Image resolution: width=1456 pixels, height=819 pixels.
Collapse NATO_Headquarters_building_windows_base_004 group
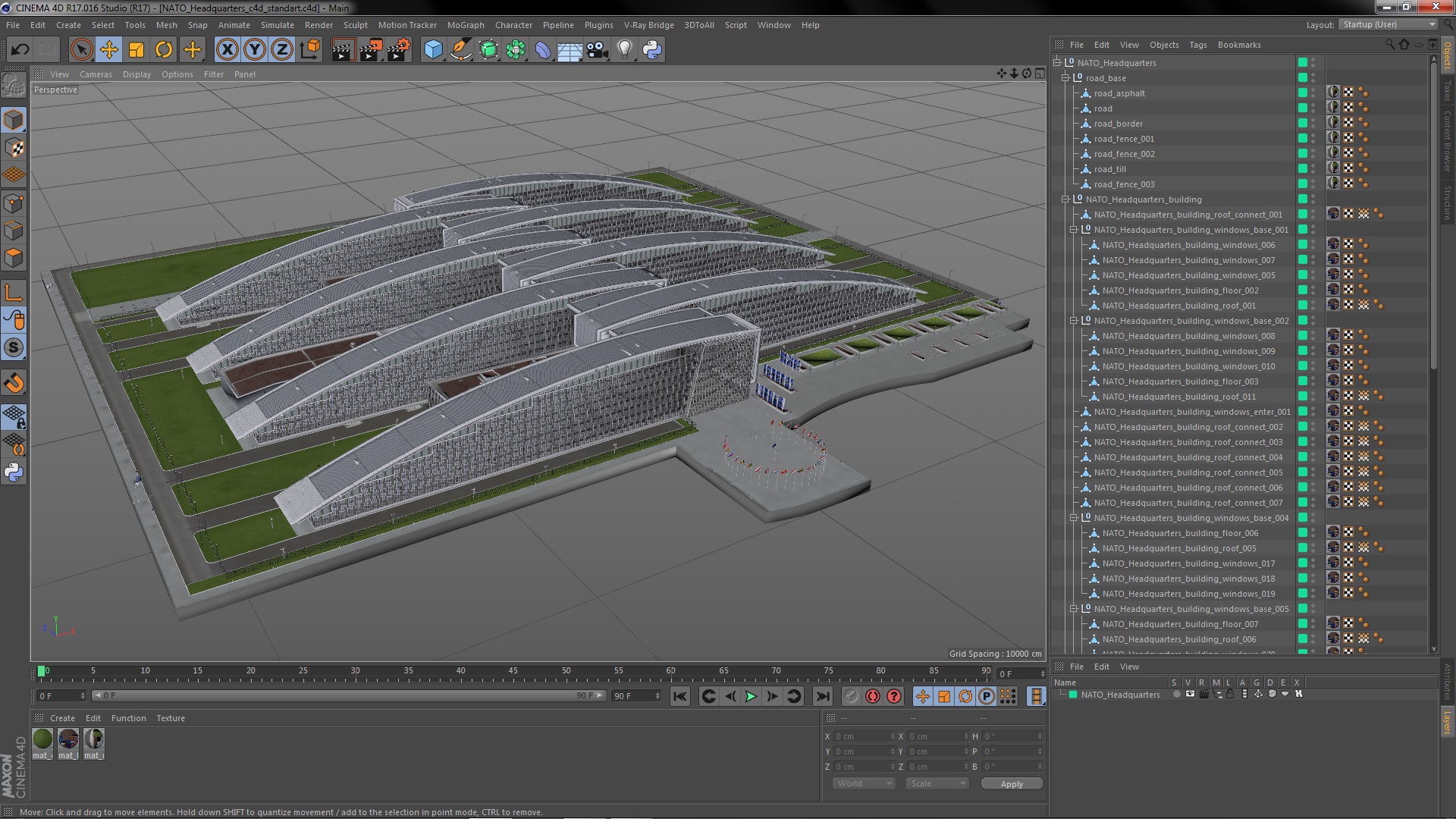(1074, 518)
